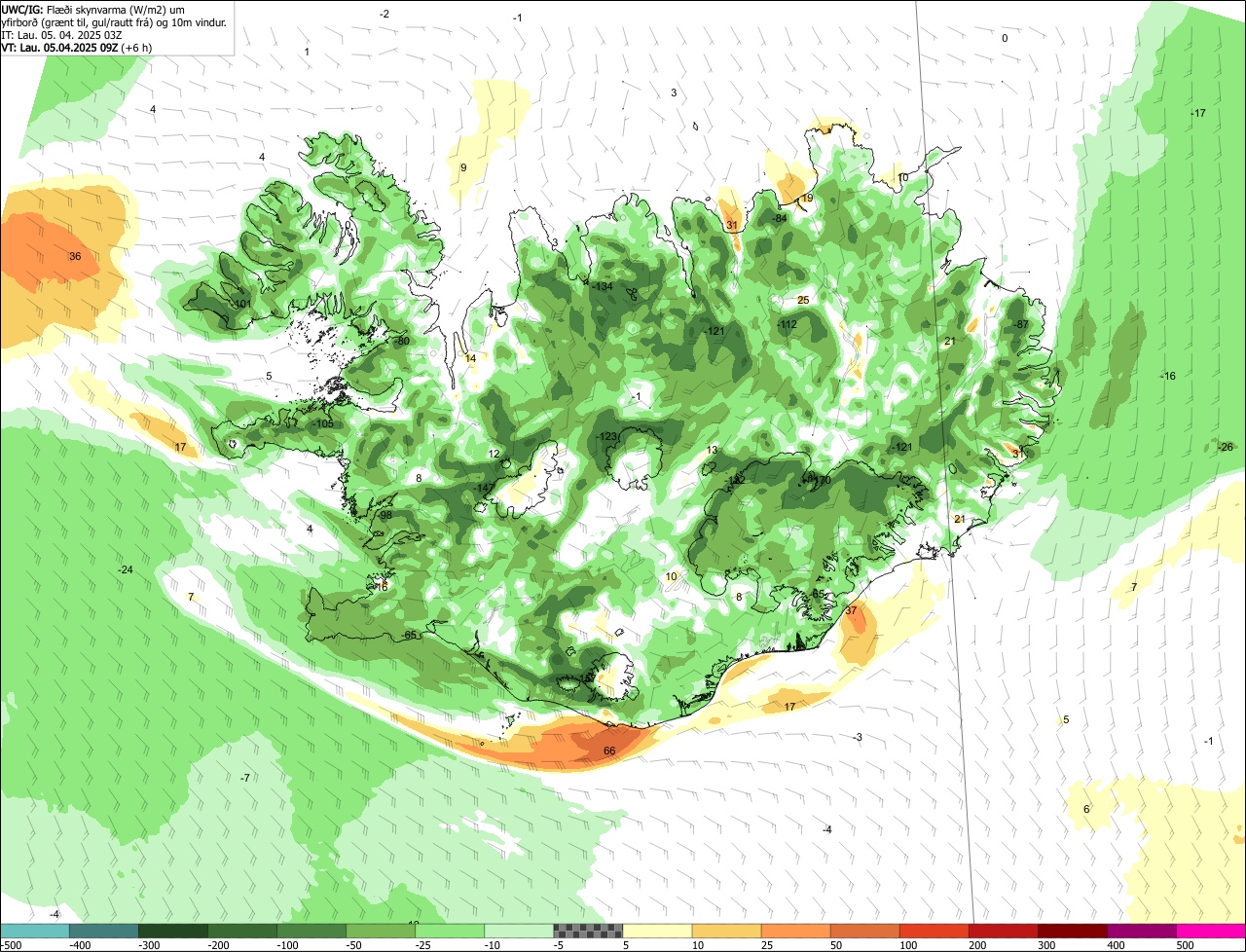Select the map value -101
Image resolution: width=1246 pixels, height=952 pixels.
tap(242, 305)
